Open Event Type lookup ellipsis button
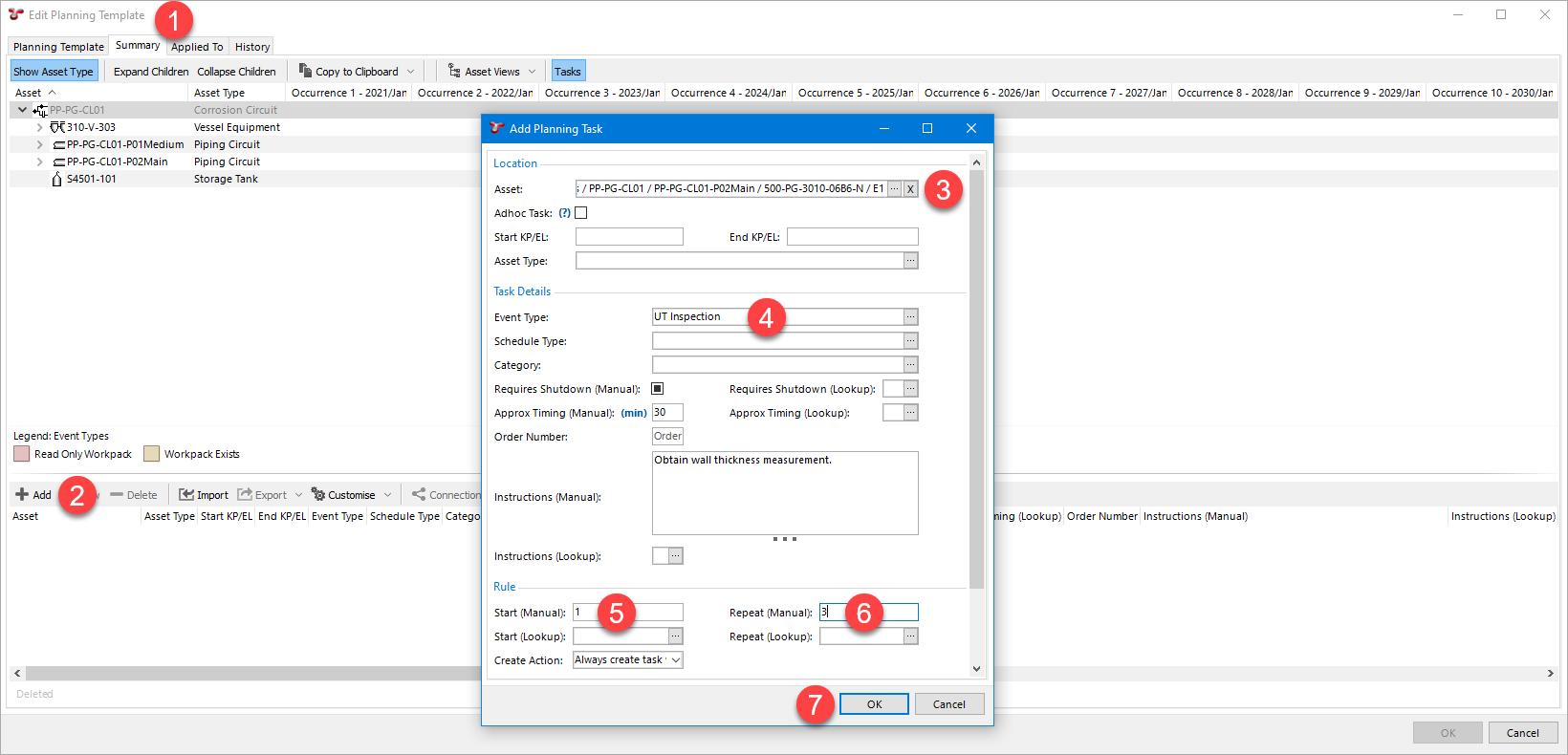This screenshot has width=1568, height=755. click(x=910, y=316)
